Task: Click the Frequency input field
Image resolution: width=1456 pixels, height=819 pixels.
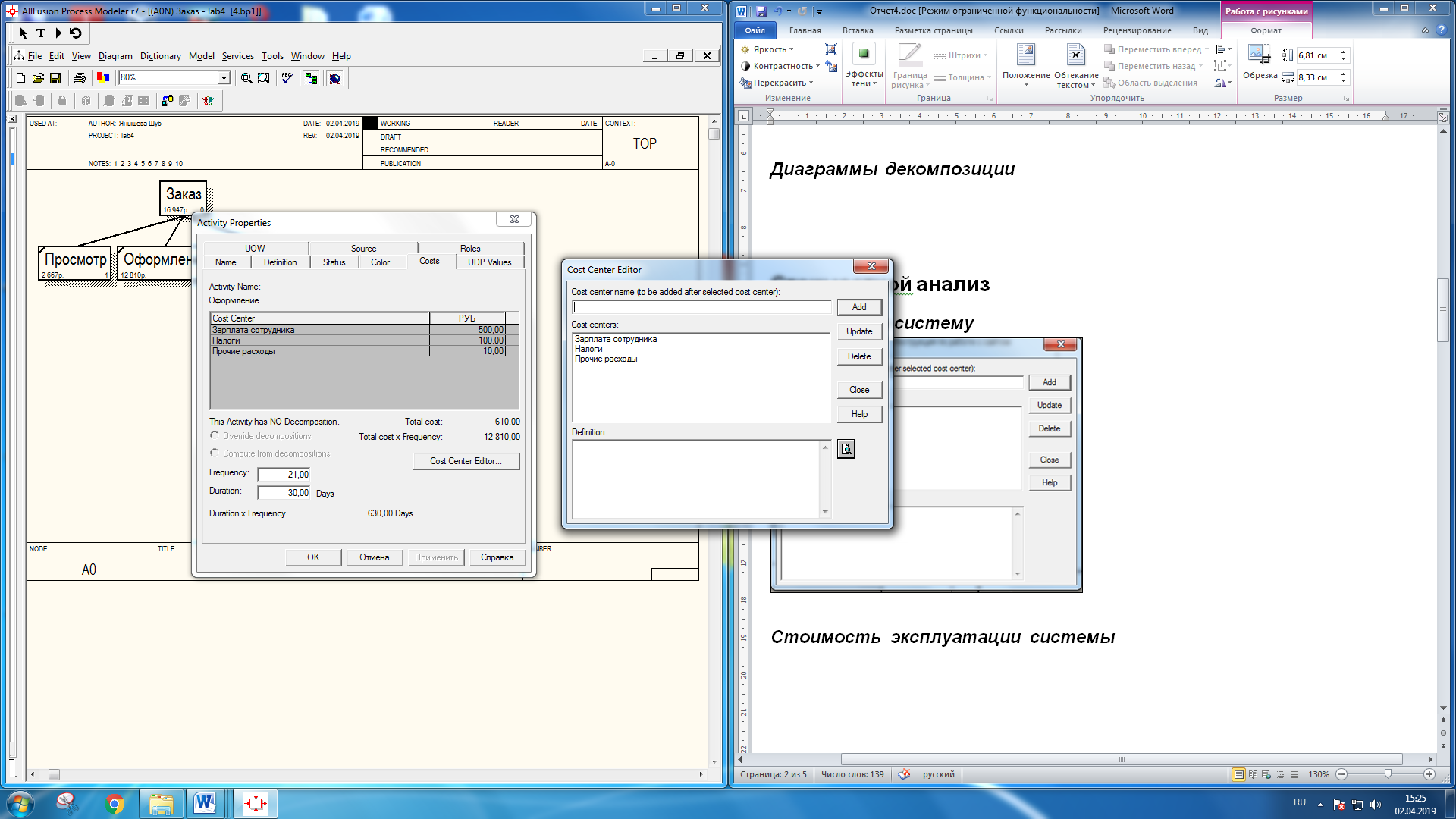Action: click(284, 475)
